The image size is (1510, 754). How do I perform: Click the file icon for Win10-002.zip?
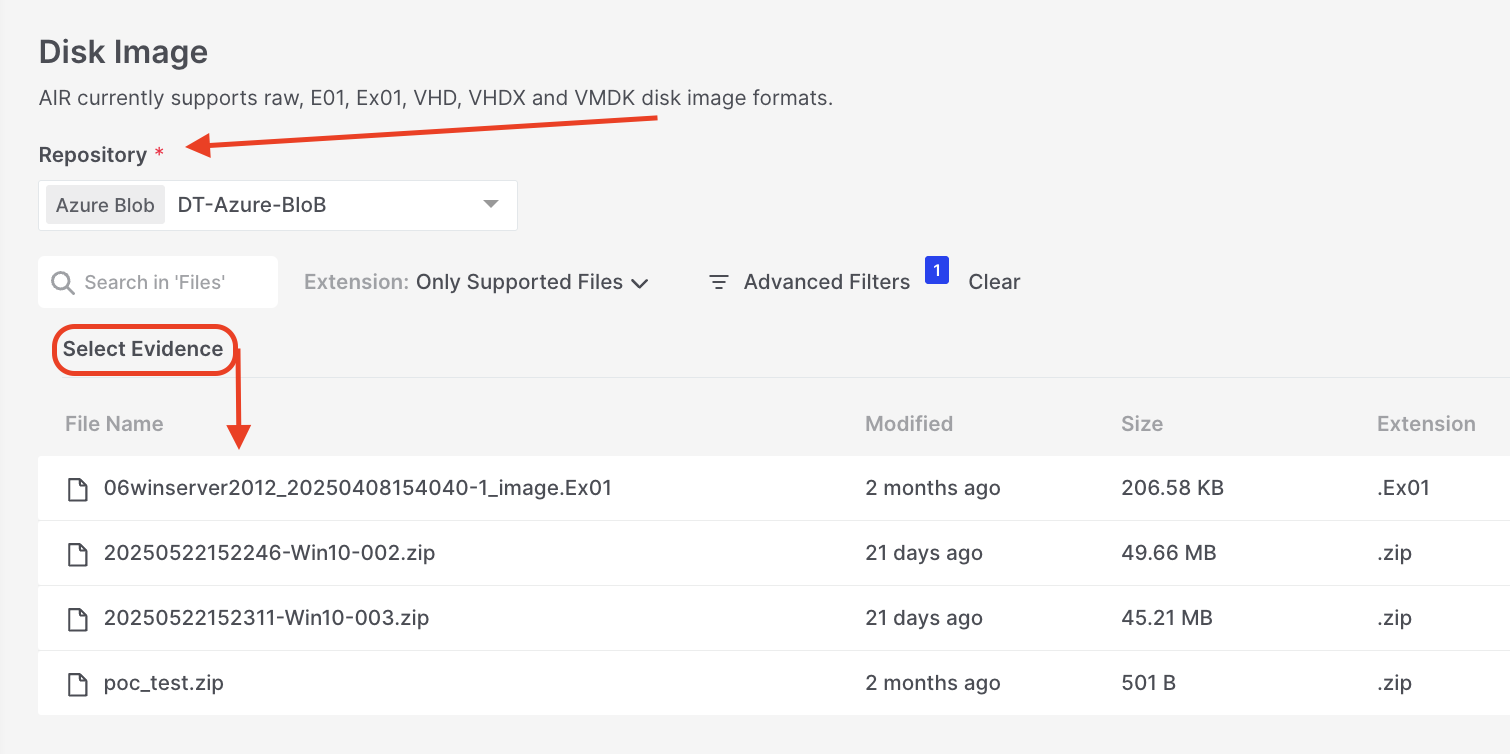coord(77,554)
